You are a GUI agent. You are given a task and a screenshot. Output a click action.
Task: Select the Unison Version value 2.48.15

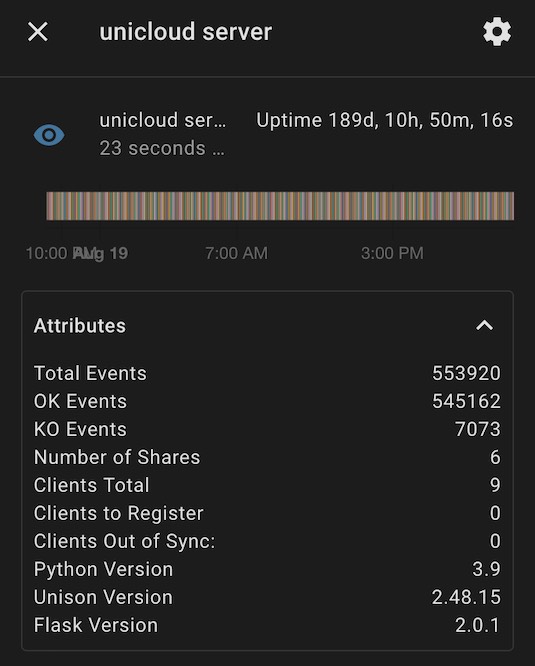coord(466,597)
